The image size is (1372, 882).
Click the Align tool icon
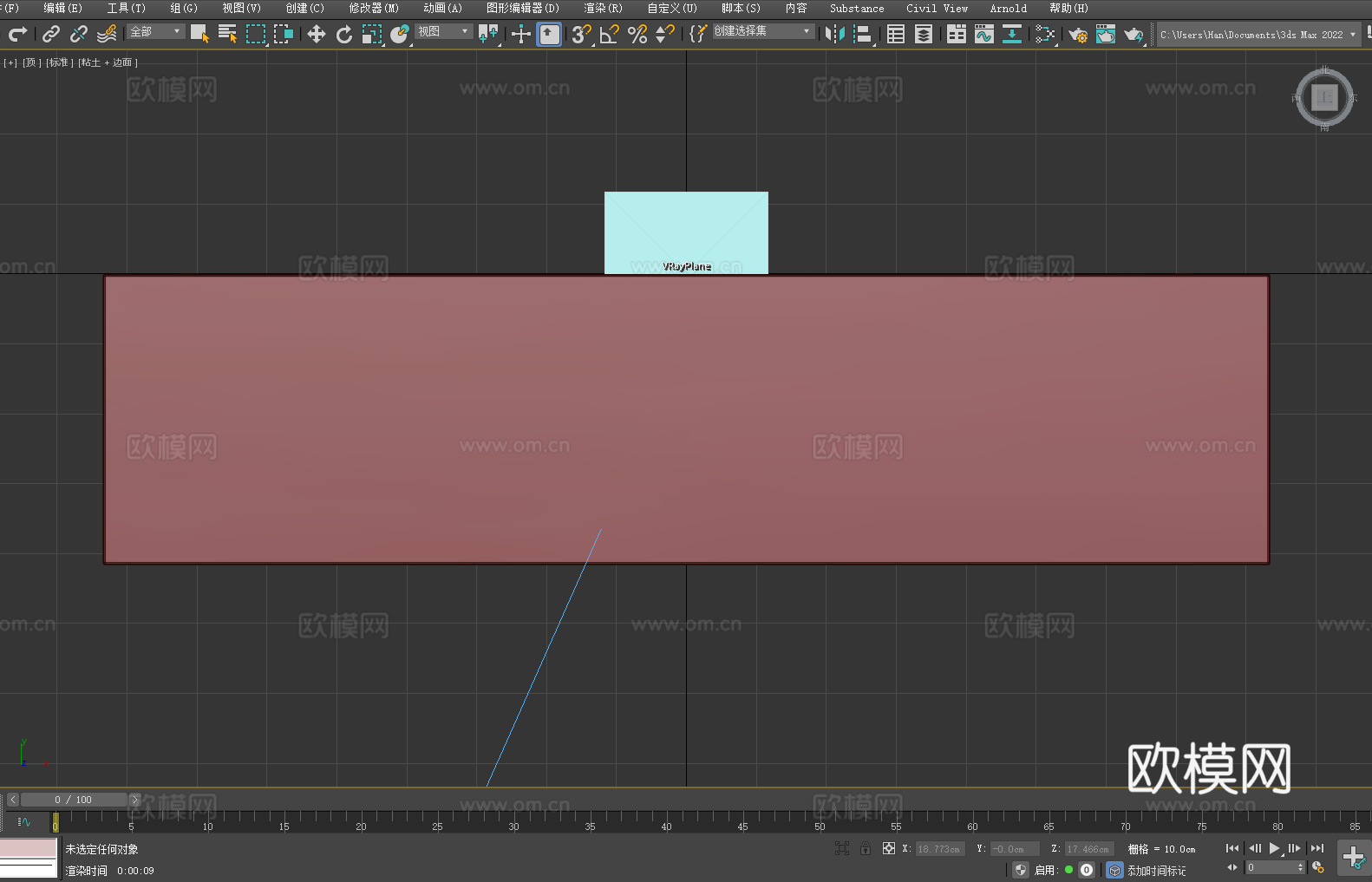click(863, 34)
